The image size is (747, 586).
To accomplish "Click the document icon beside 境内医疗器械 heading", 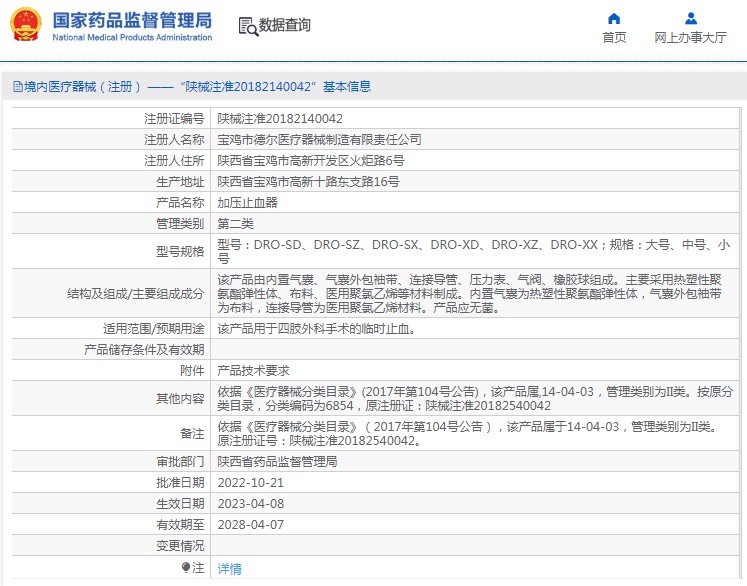I will (18, 87).
